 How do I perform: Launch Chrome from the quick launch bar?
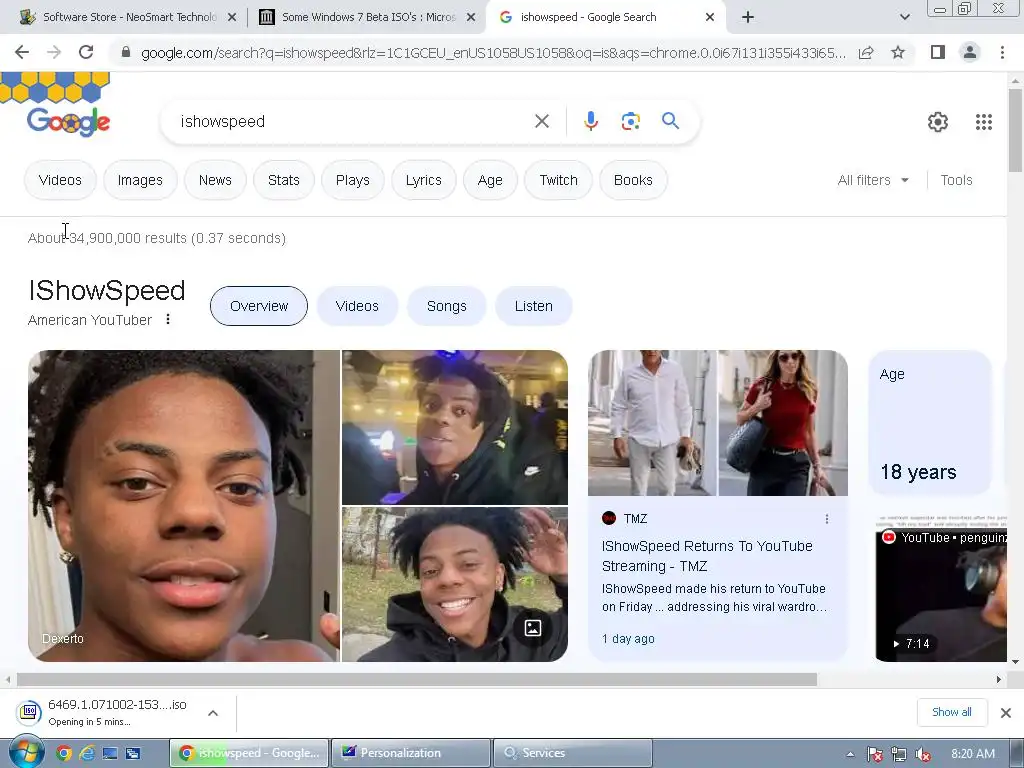pyautogui.click(x=63, y=753)
